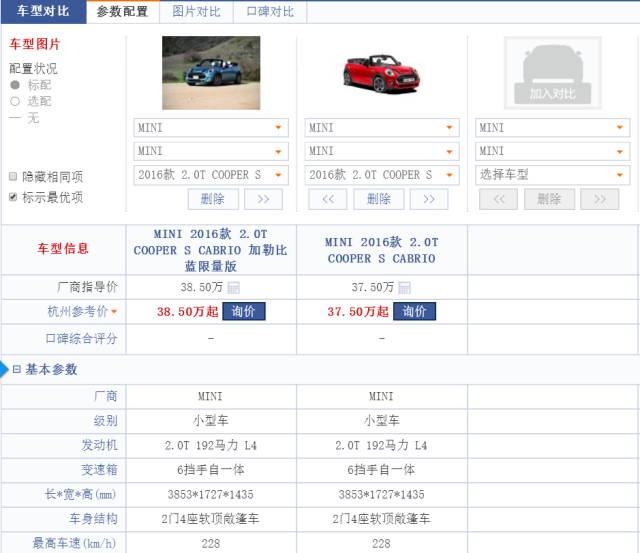640x553 pixels.
Task: Move second car right with >> button
Action: 429,199
